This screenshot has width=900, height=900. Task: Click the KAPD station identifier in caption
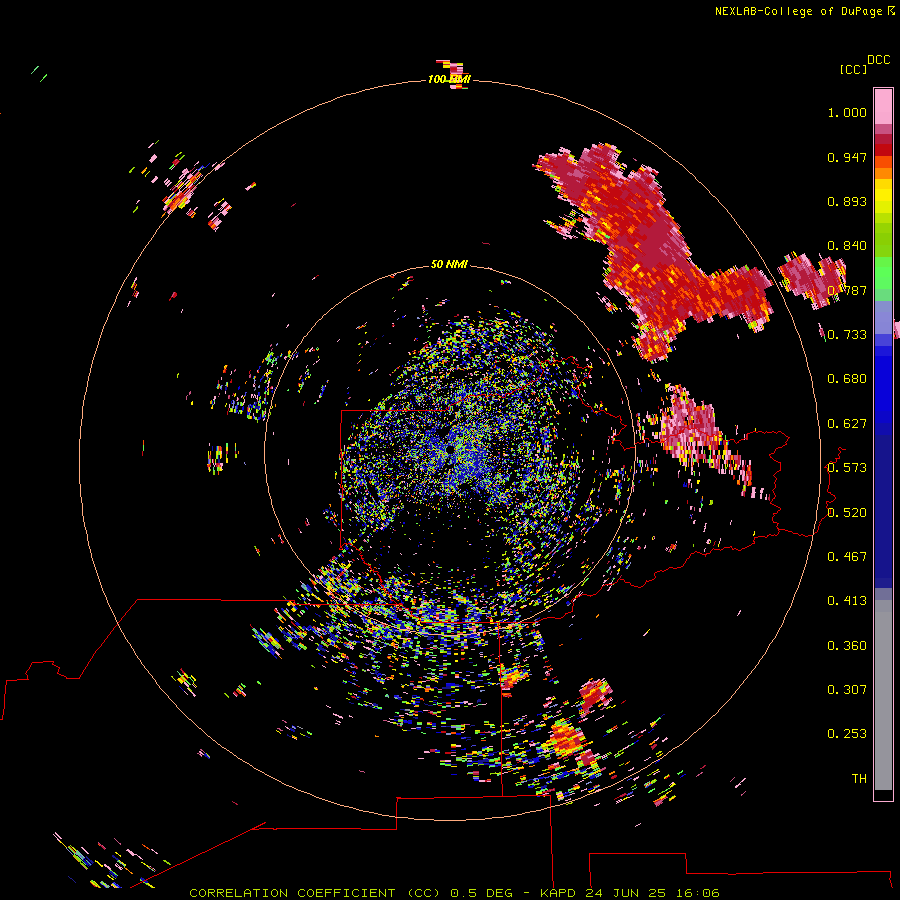coord(557,893)
